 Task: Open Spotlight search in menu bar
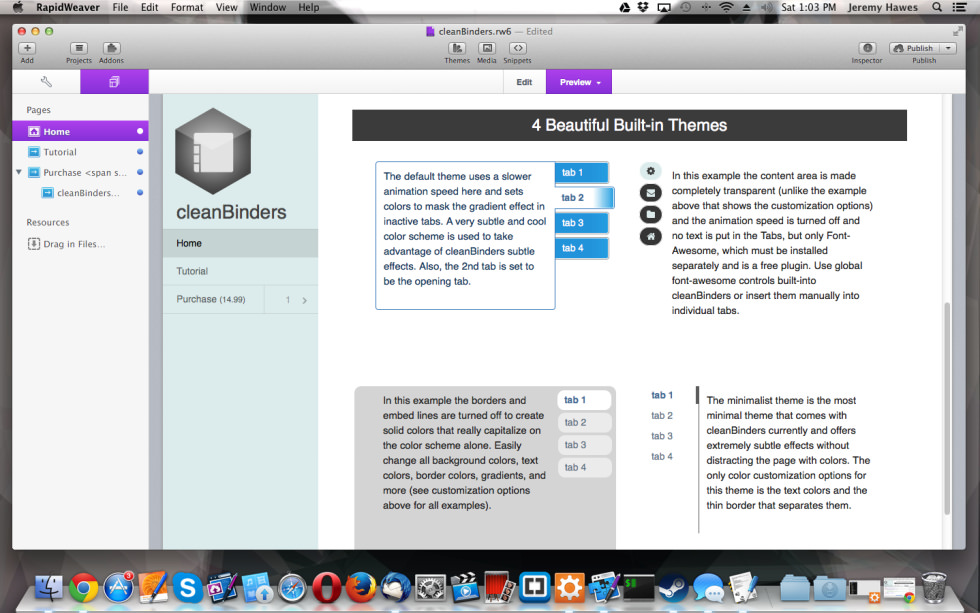coord(937,7)
